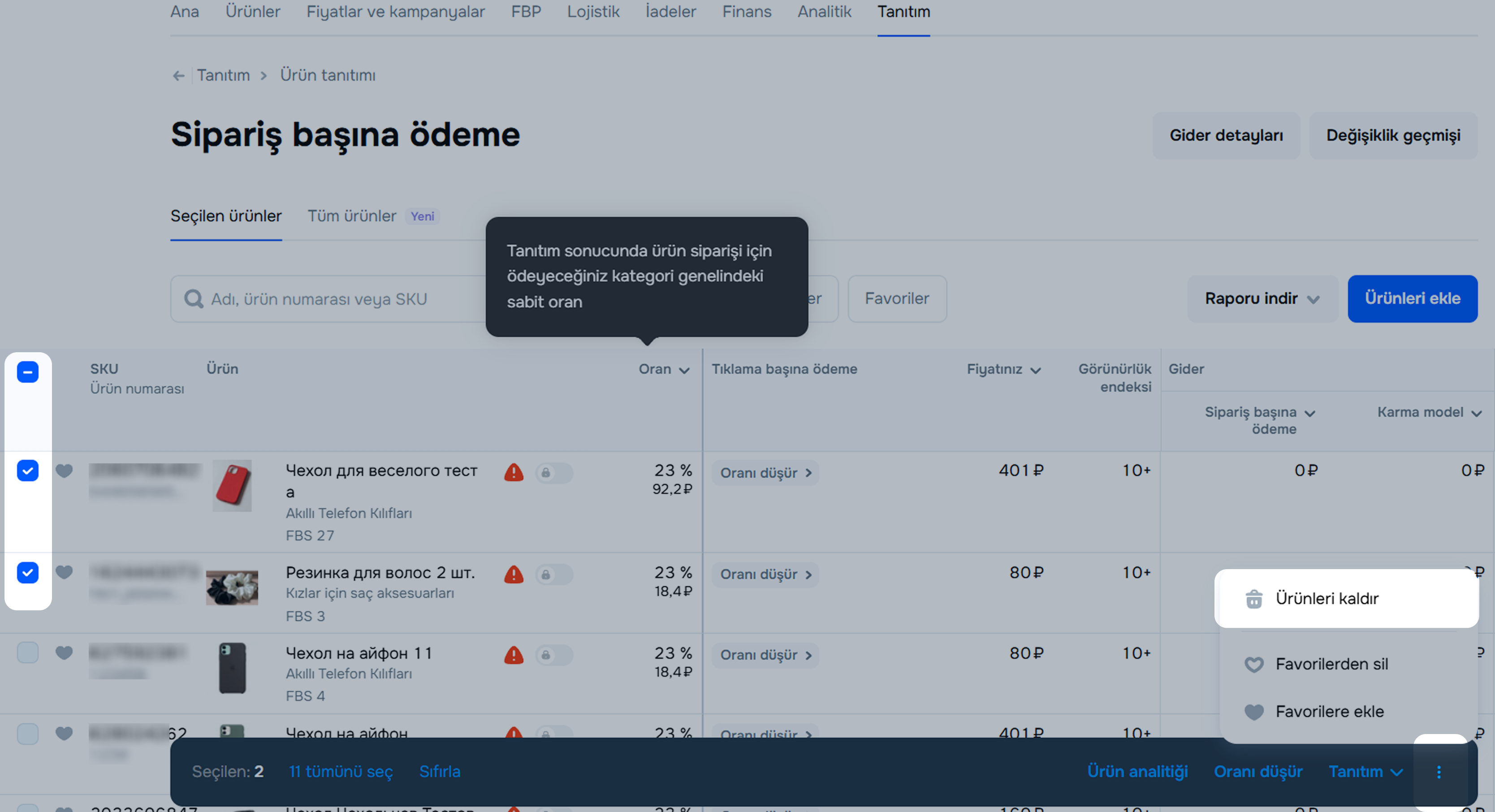Toggle the header select-all checkbox

tap(27, 372)
